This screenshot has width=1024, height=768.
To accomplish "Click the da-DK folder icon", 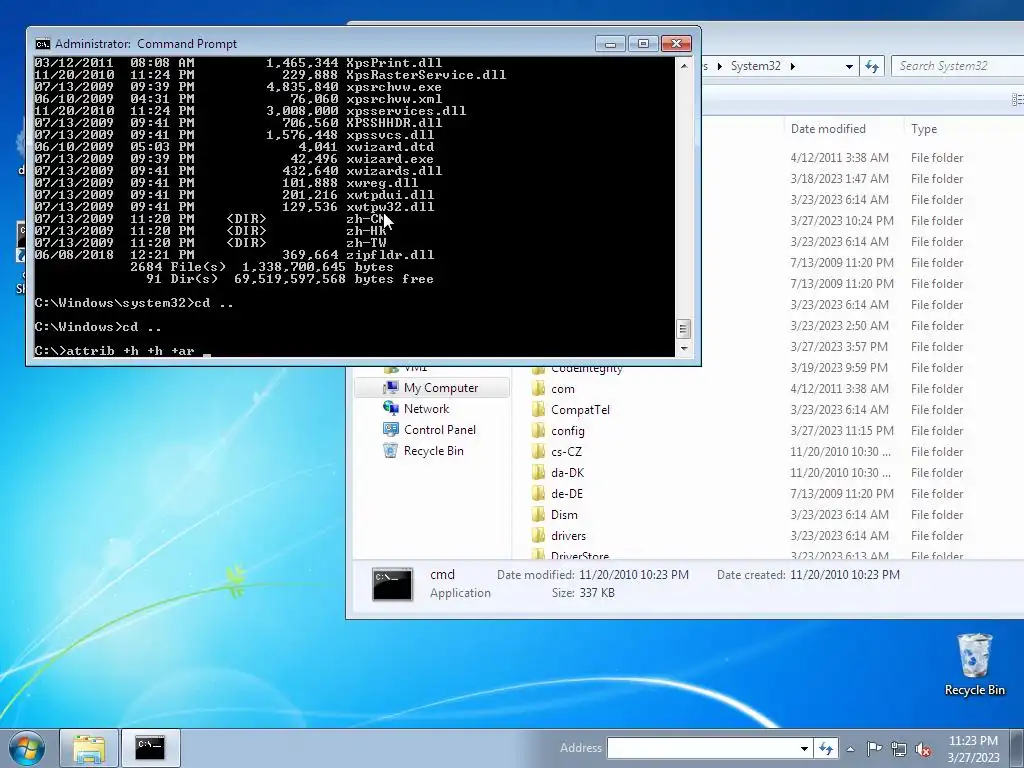I will tap(539, 473).
